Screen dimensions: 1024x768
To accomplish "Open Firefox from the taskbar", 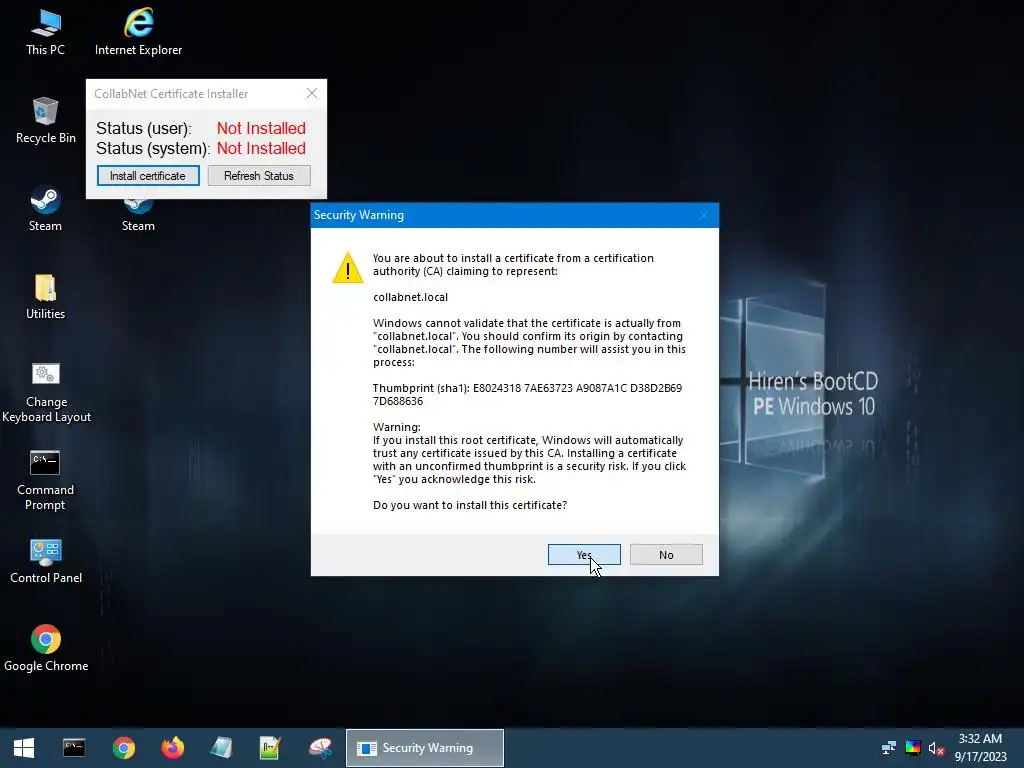I will point(172,748).
